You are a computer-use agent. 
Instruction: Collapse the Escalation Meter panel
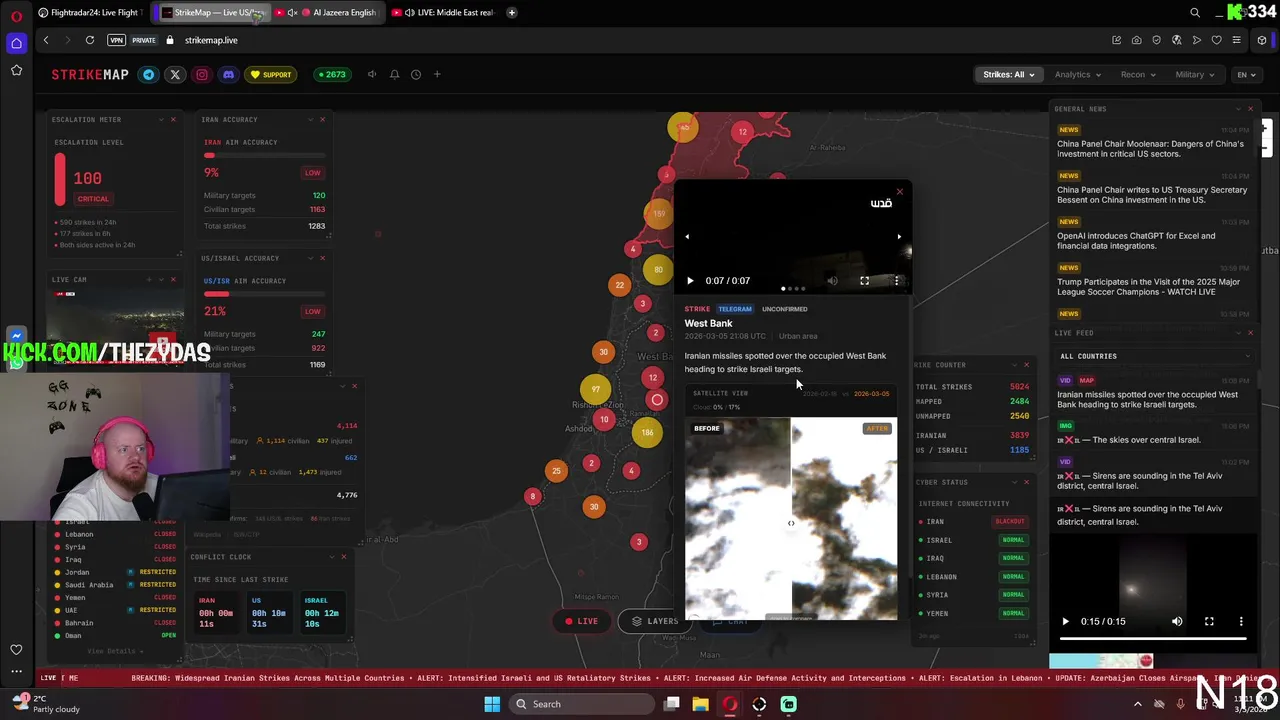[161, 119]
